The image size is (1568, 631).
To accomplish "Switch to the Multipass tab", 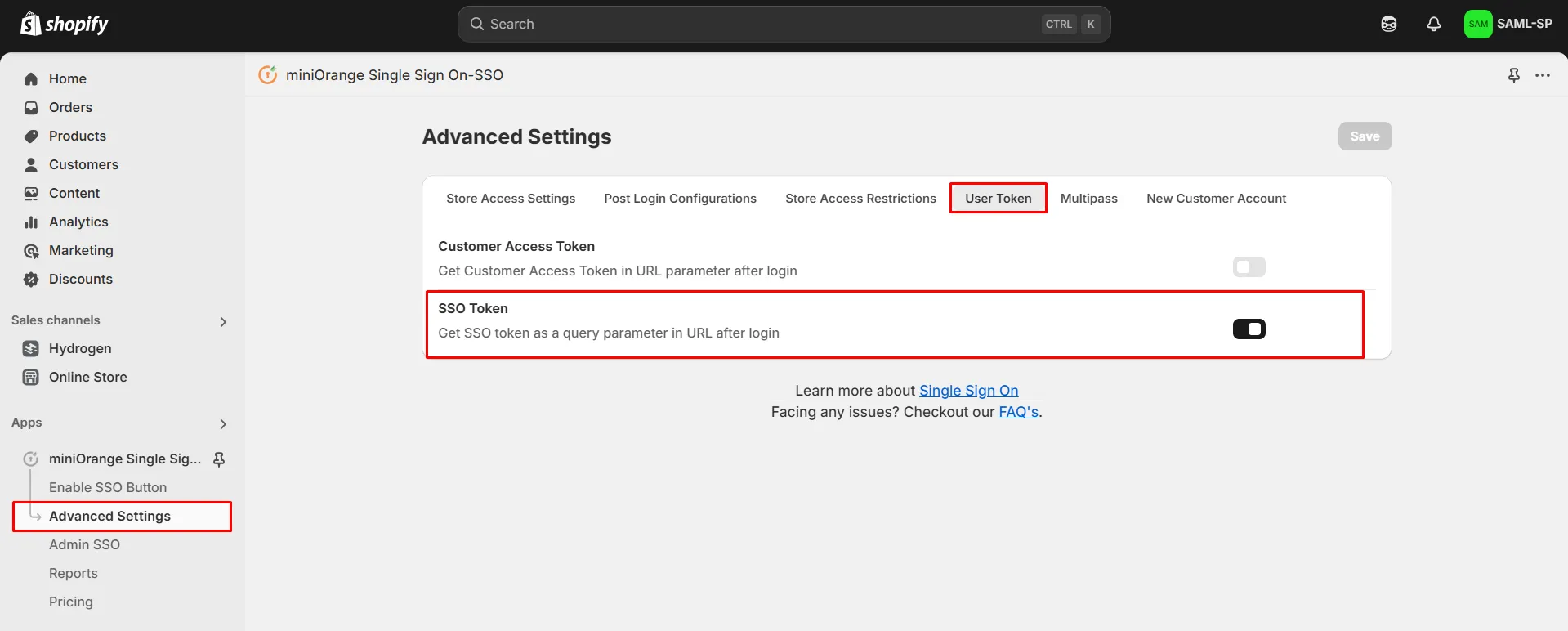I will (1088, 198).
